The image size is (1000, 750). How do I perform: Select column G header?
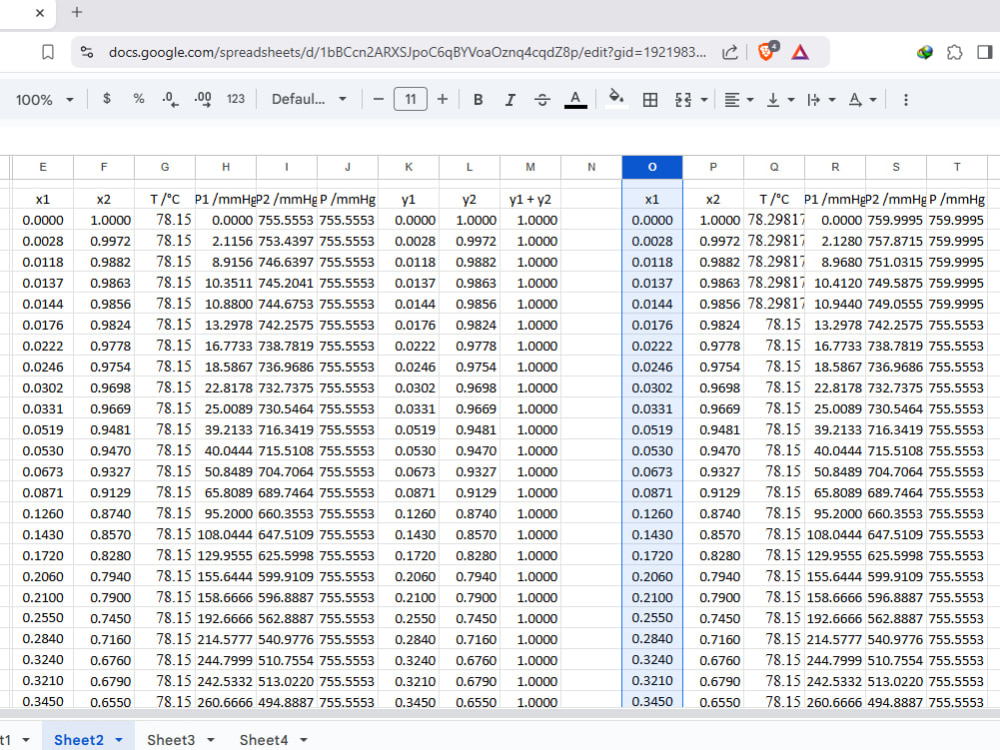165,167
